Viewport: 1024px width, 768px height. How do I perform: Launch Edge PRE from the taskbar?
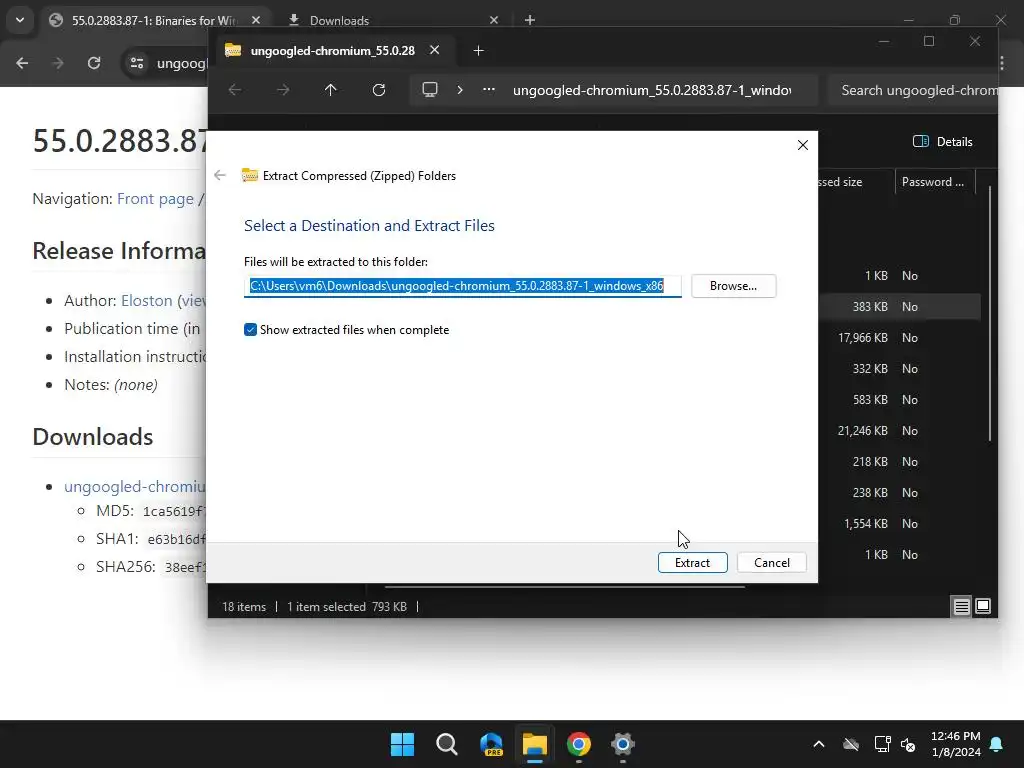(x=490, y=744)
